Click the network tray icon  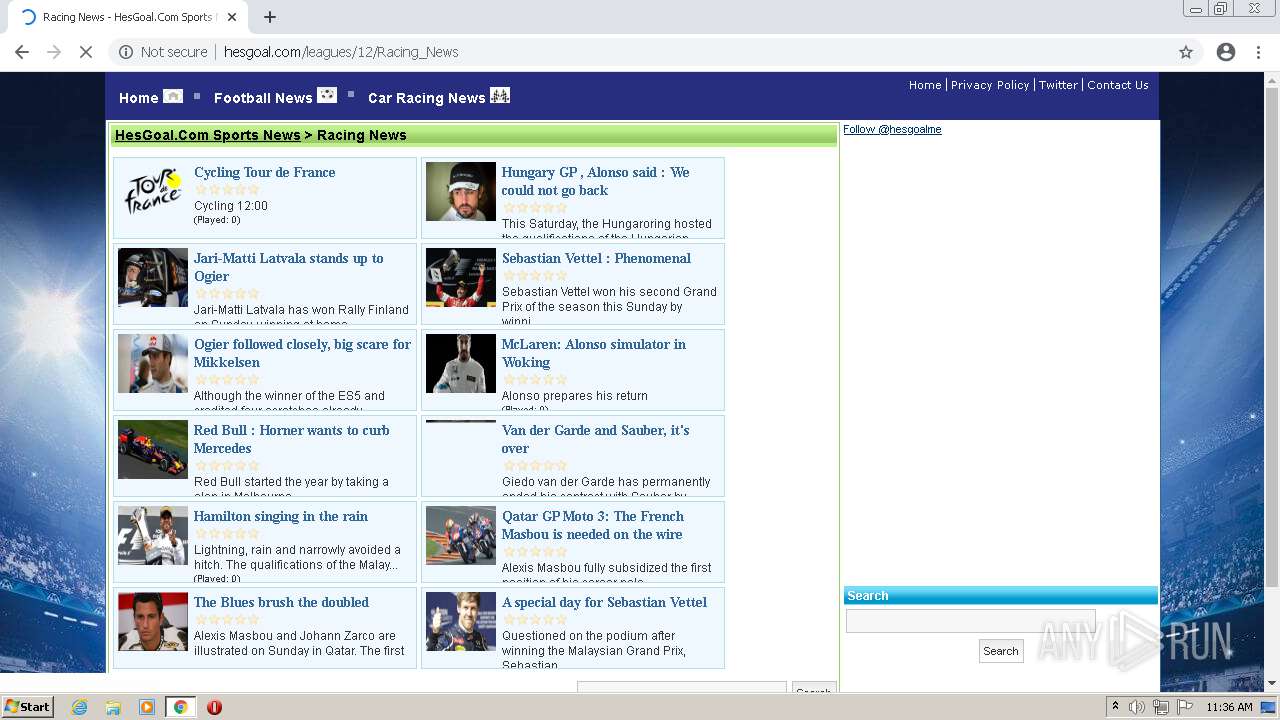pyautogui.click(x=1161, y=707)
